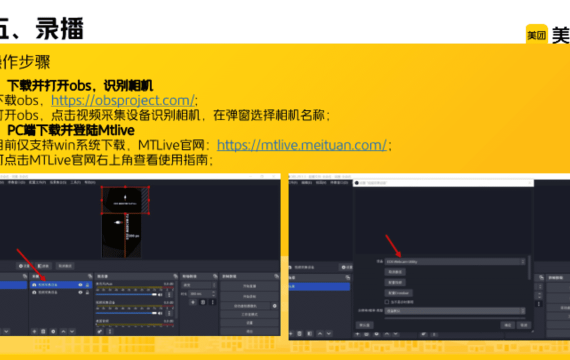570x360 pixels.
Task: Move selected source up in left OBS window
Action: coord(63,331)
